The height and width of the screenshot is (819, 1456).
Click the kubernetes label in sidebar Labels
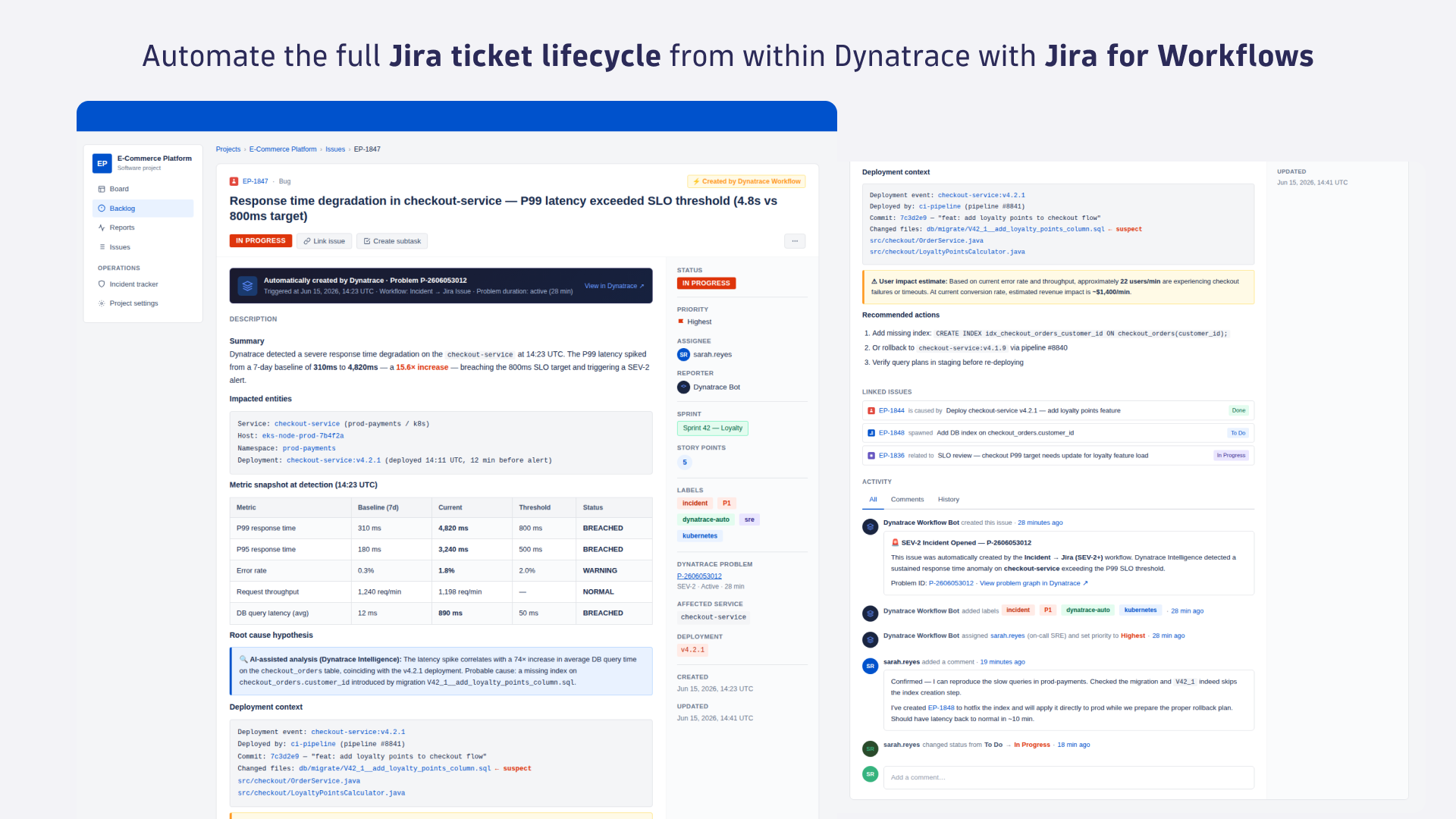point(700,536)
